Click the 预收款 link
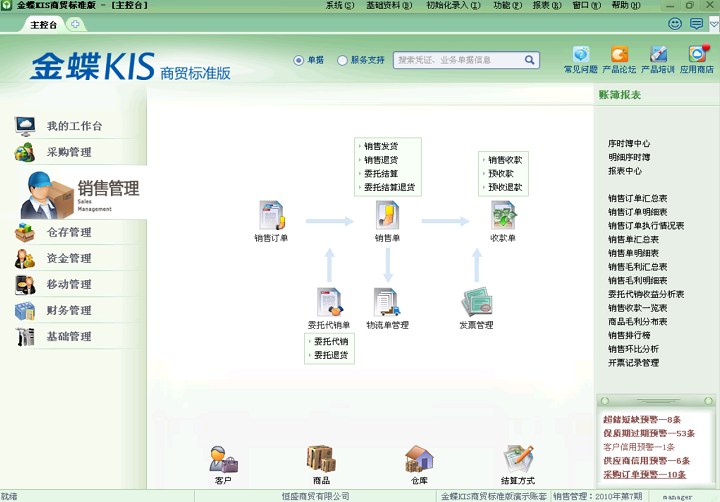720x502 pixels. click(501, 174)
